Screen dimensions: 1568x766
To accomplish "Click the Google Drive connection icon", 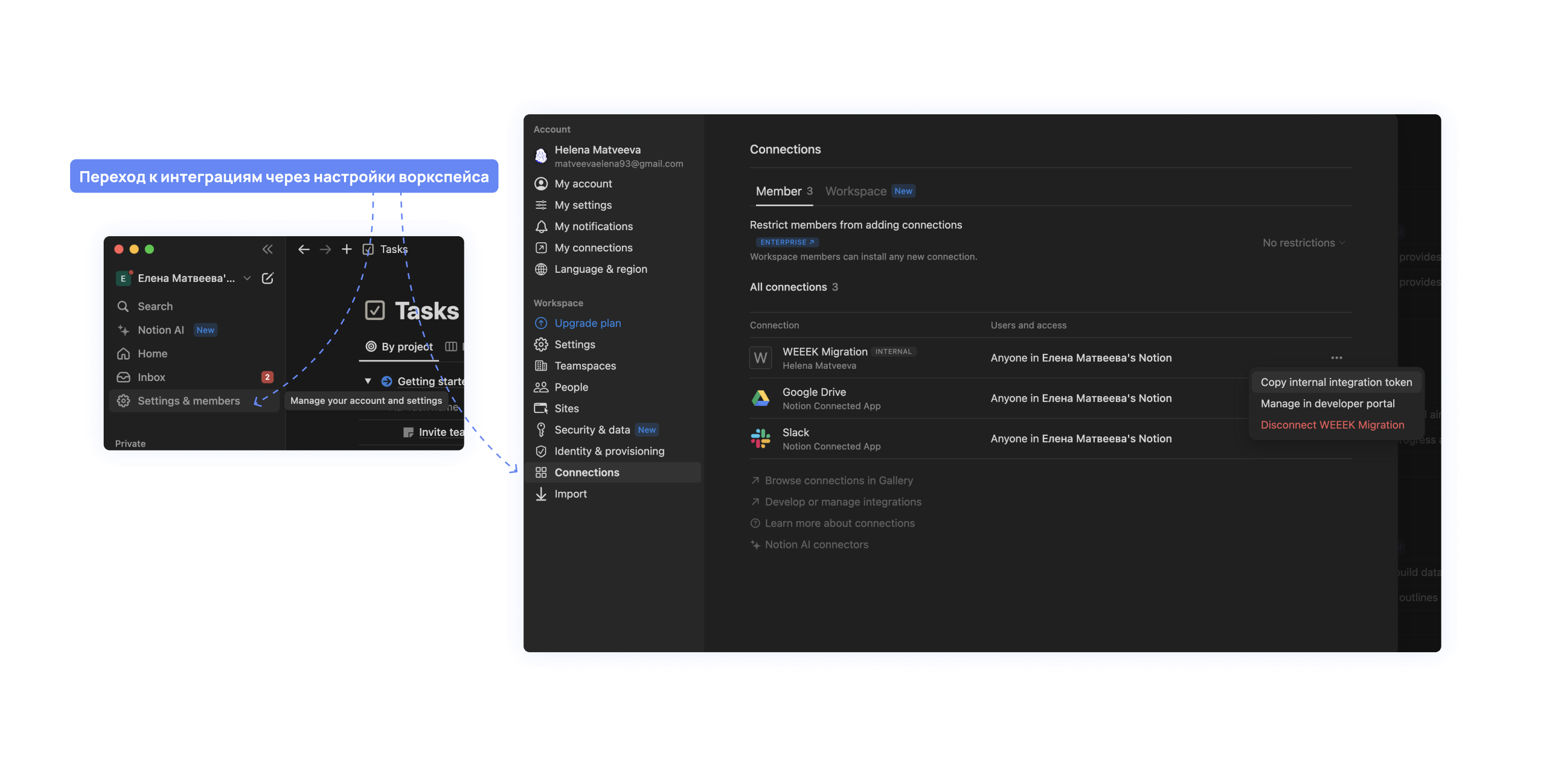I will tap(760, 399).
